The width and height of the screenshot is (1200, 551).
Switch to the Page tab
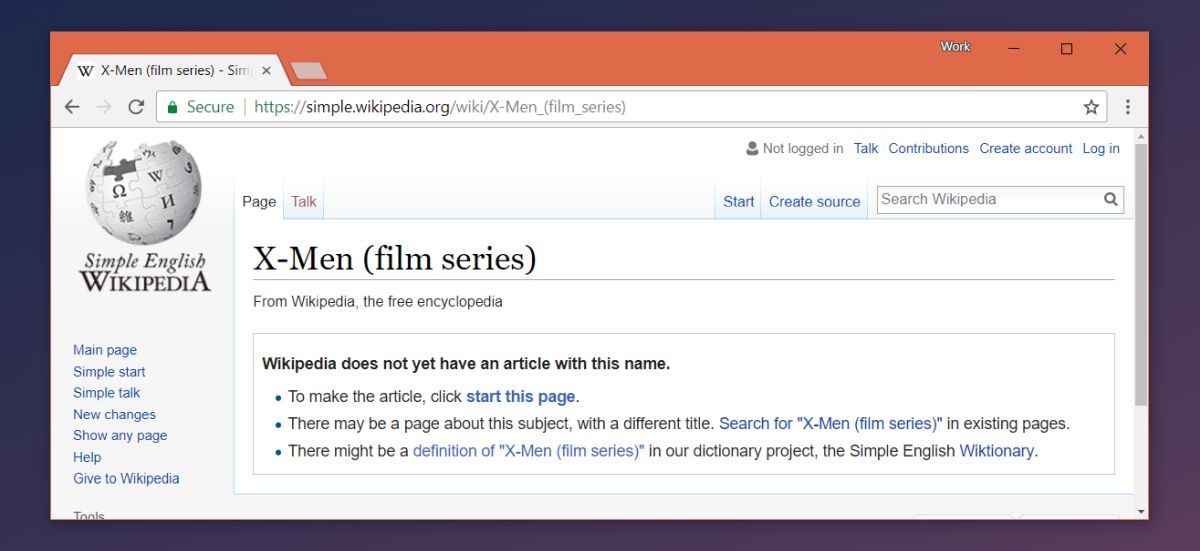click(259, 201)
